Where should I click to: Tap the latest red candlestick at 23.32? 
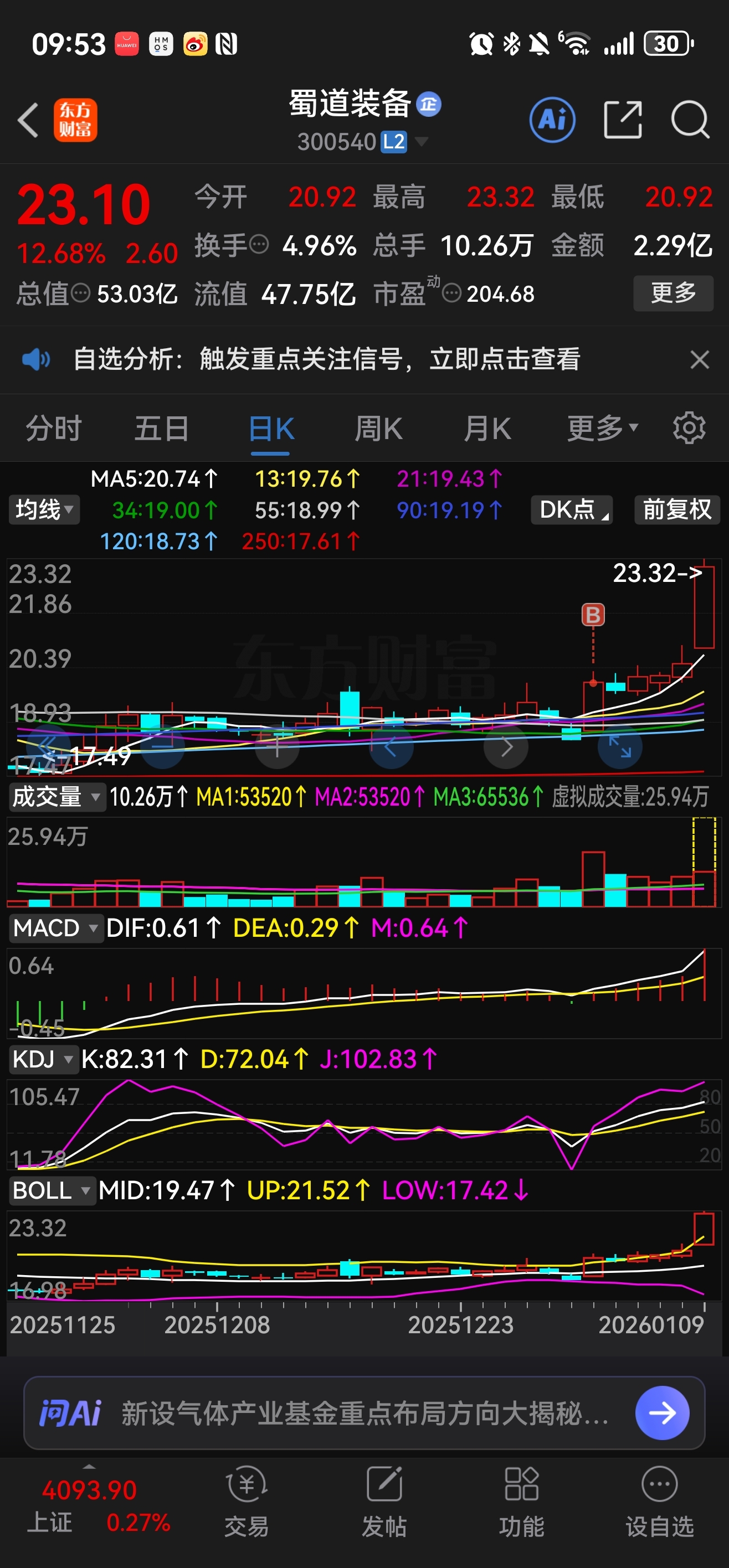[x=704, y=603]
